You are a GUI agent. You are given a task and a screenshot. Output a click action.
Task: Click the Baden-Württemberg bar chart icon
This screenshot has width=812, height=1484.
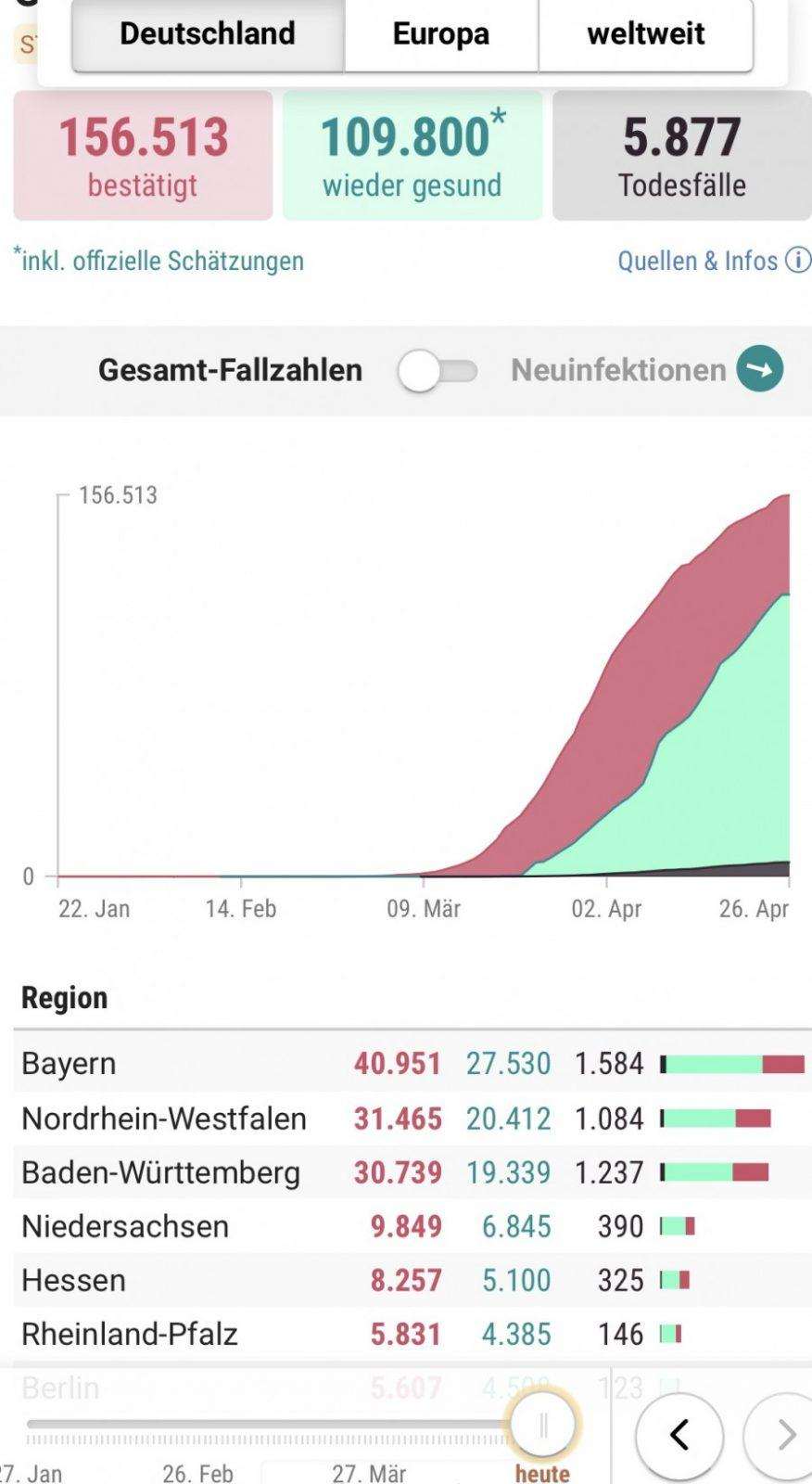(x=715, y=1172)
